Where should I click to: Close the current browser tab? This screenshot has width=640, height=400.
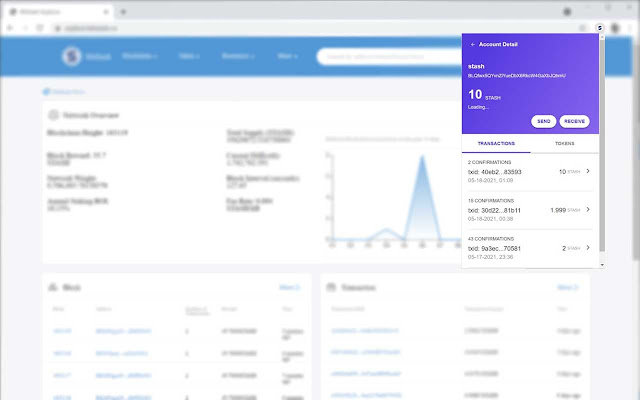(x=106, y=12)
